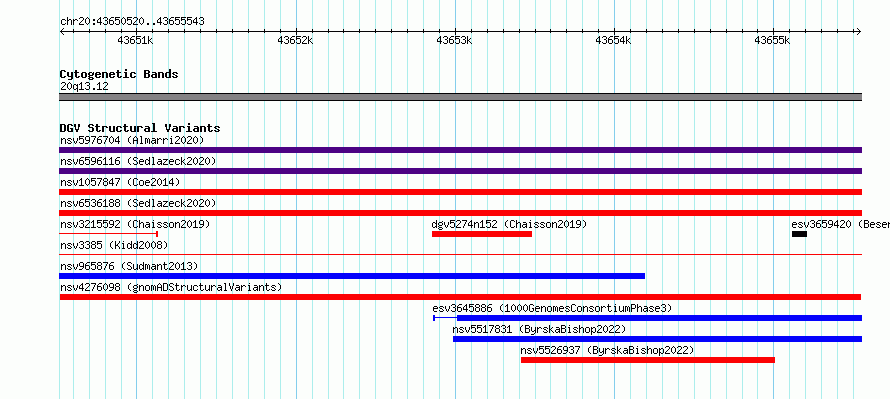
Task: Click the left arrow of the ruler
Action: 62,32
